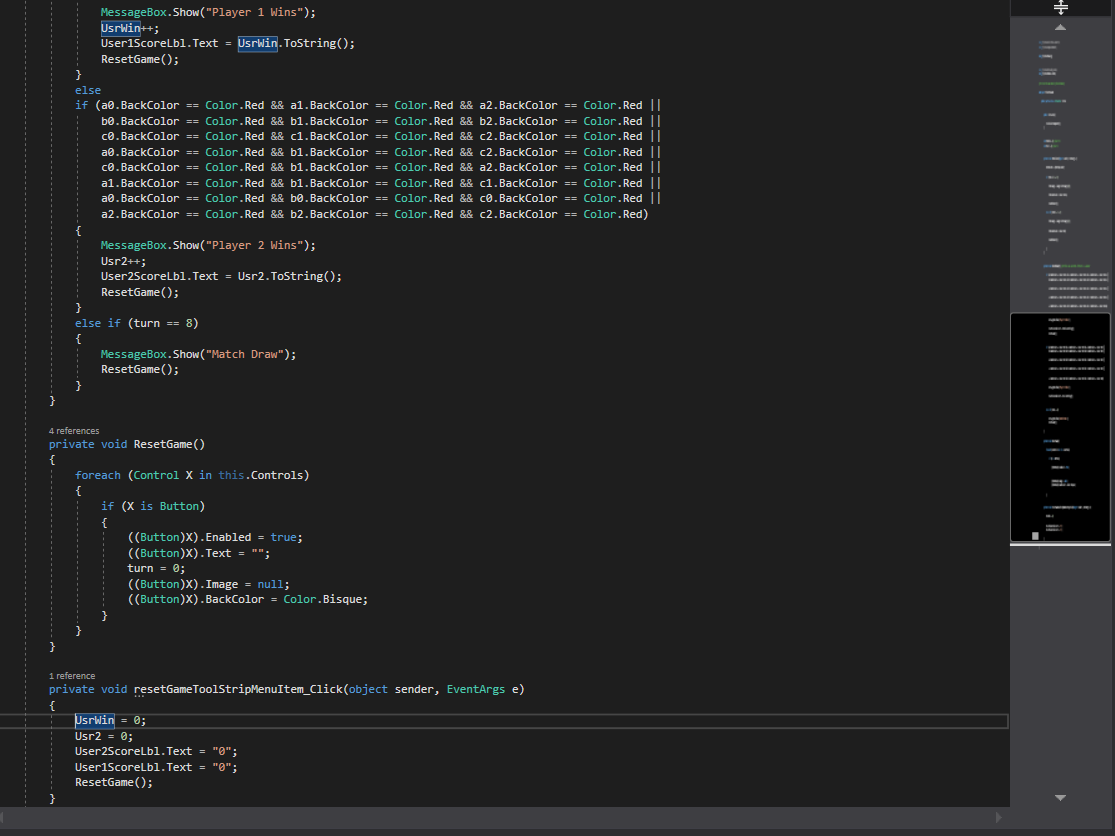Place cursor on the Usr2++ statement
The image size is (1115, 836).
pos(124,262)
